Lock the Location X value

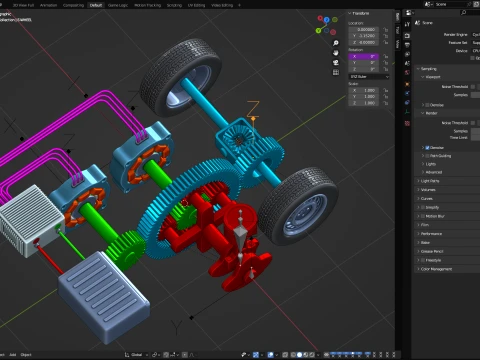(386, 30)
